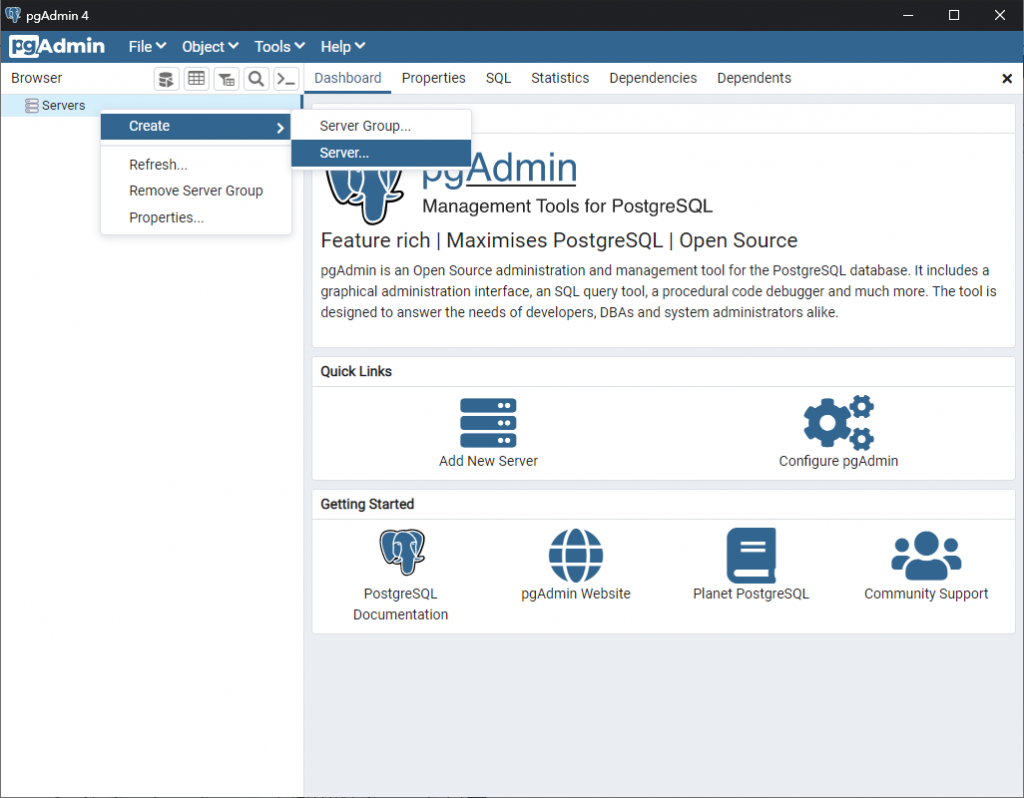Click the Configure pgAdmin link text
This screenshot has height=798, width=1024.
click(839, 461)
